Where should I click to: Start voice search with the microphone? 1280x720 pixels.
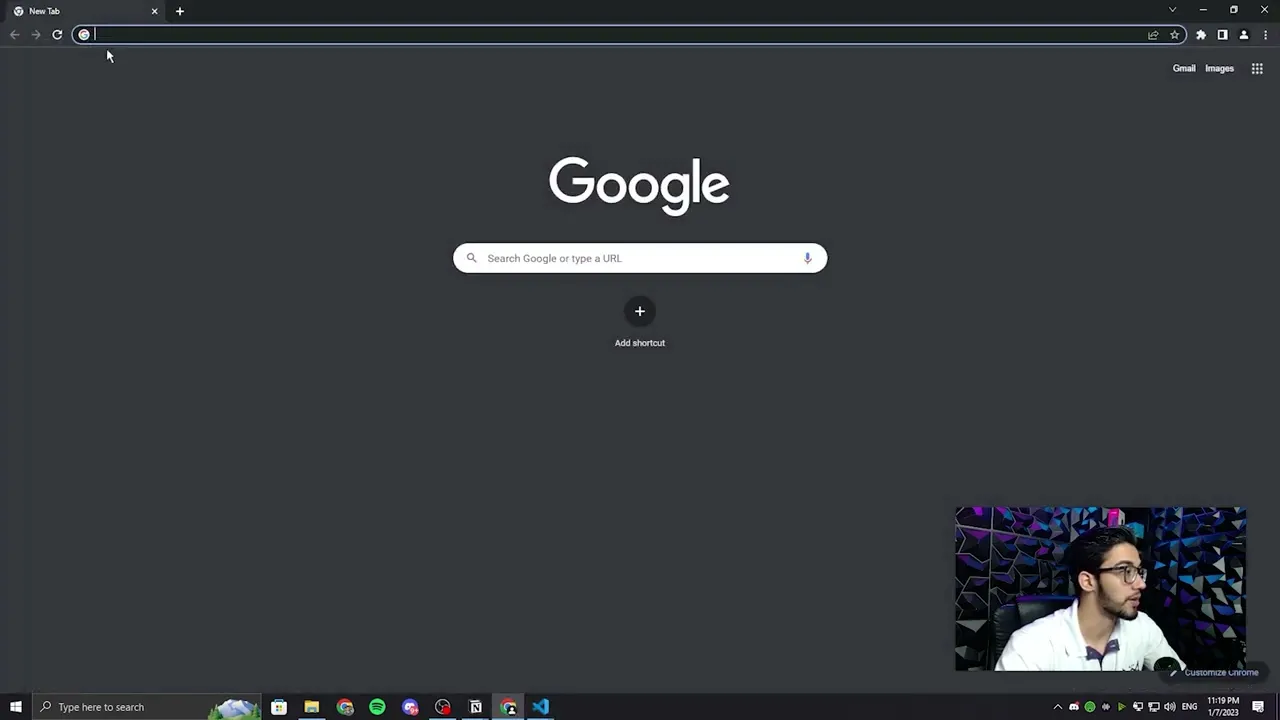pos(807,258)
